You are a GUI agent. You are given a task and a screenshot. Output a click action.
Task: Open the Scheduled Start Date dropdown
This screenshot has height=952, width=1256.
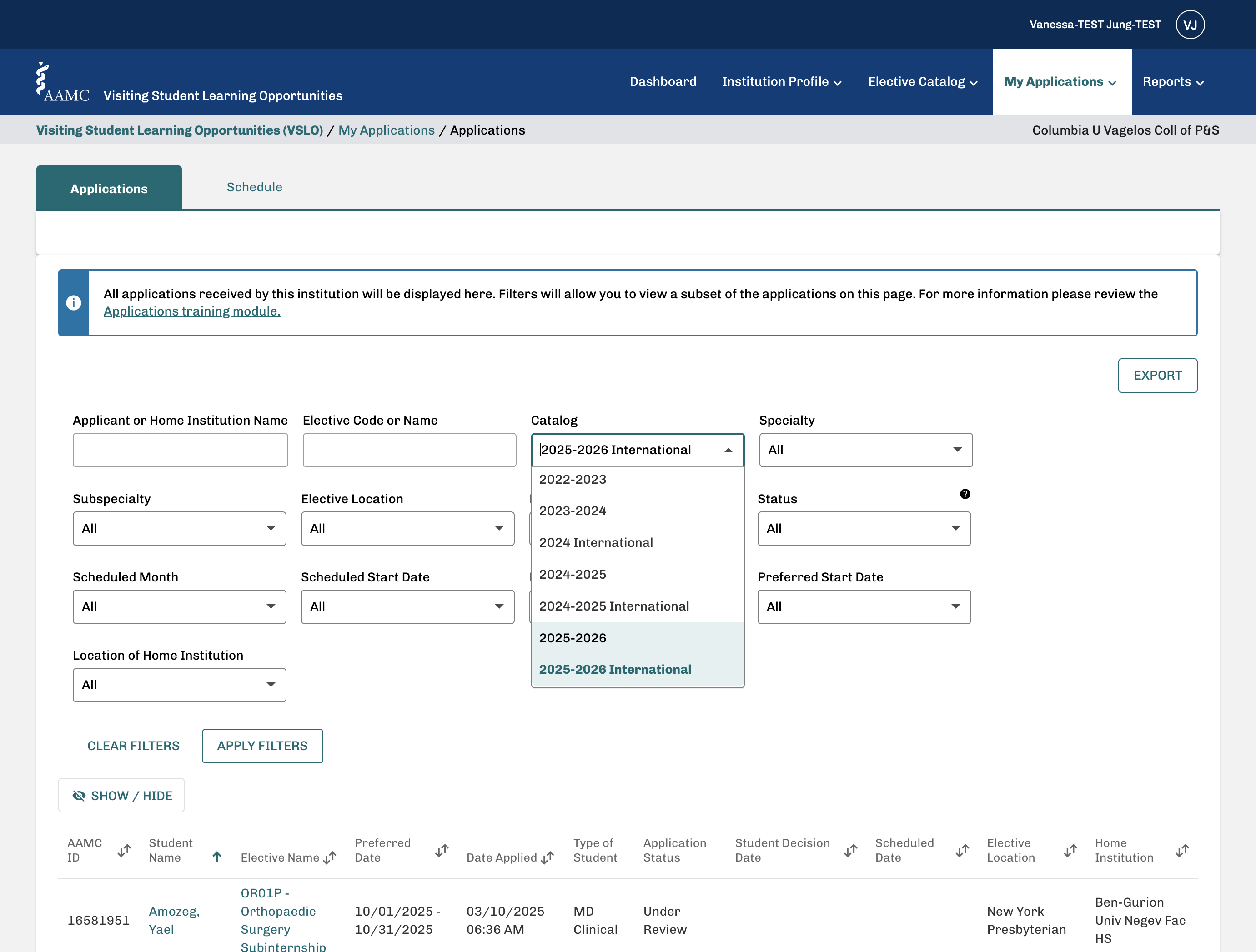point(408,607)
